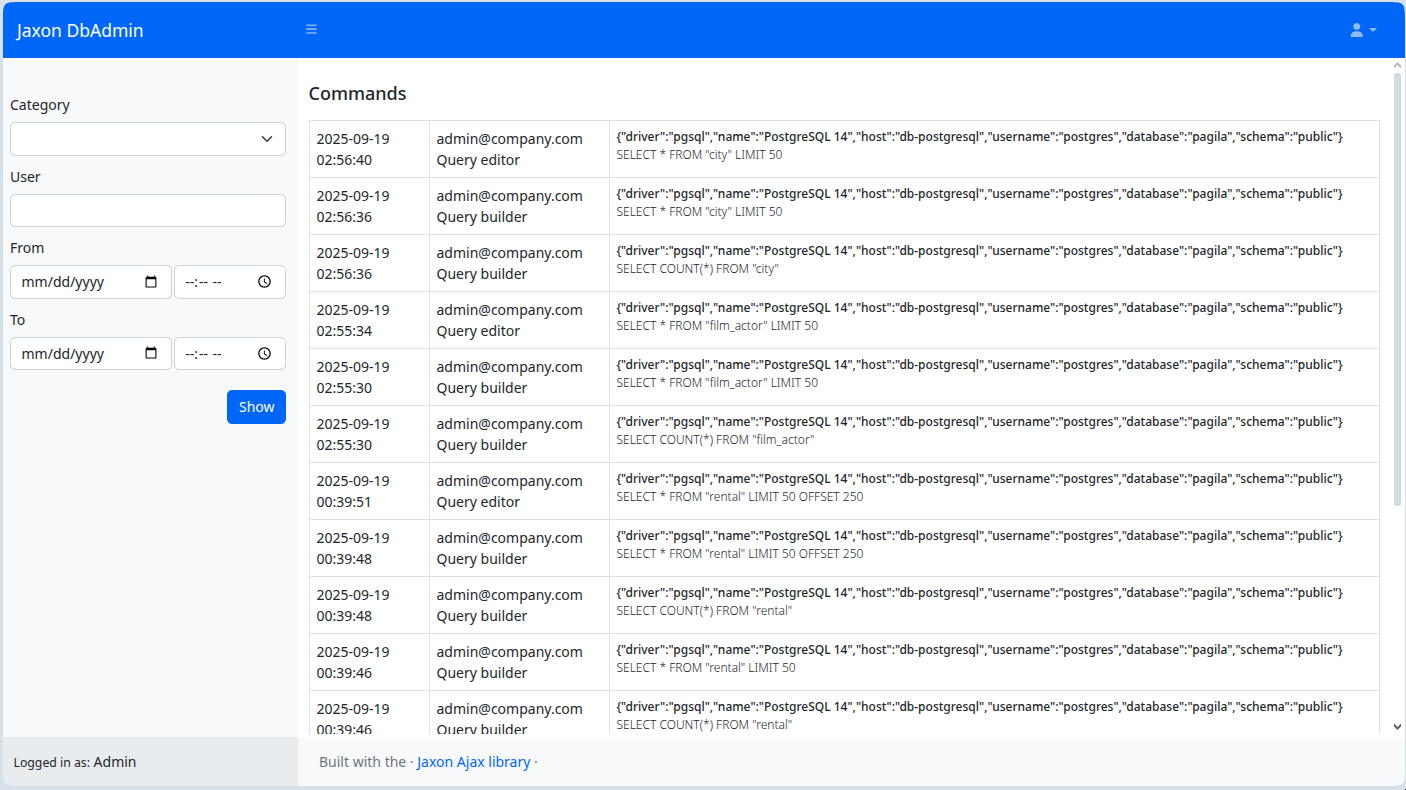Screen dimensions: 1406x790
Task: Click the Logged in as Admin text
Action: tap(74, 762)
